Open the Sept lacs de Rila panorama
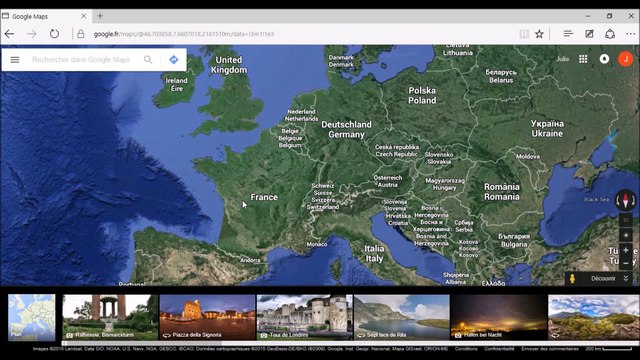 (402, 317)
